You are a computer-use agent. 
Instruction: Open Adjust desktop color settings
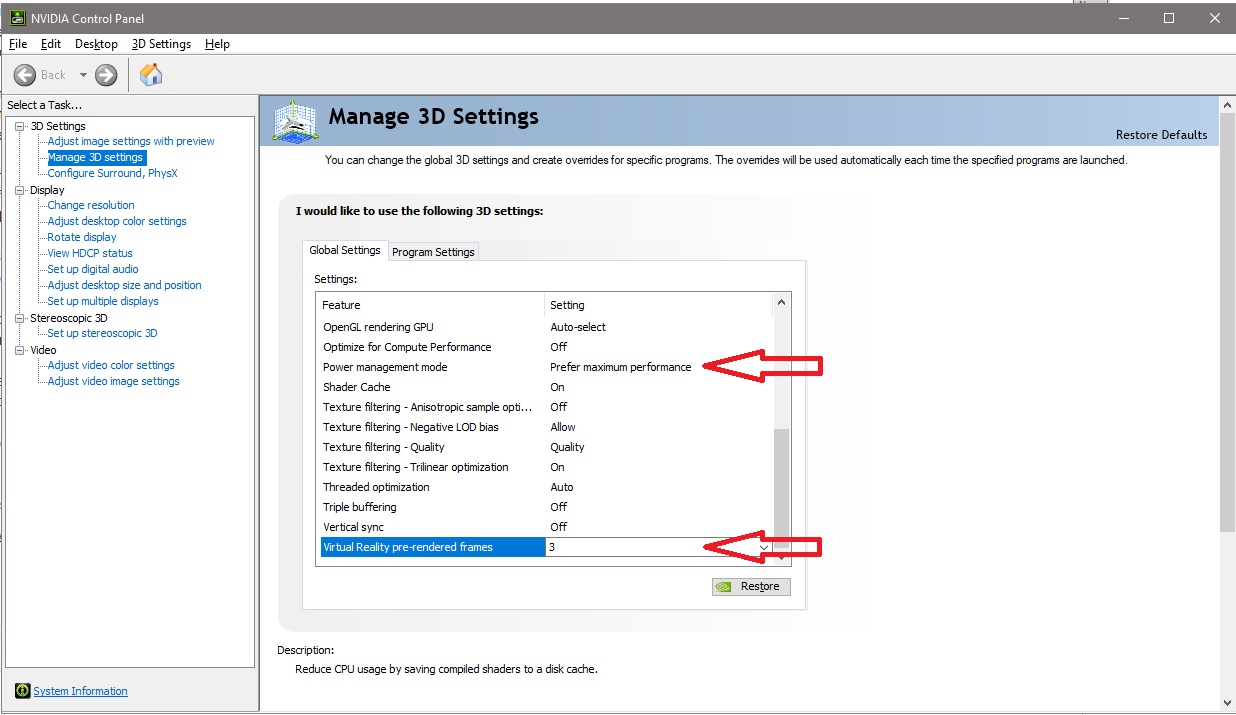[x=117, y=221]
